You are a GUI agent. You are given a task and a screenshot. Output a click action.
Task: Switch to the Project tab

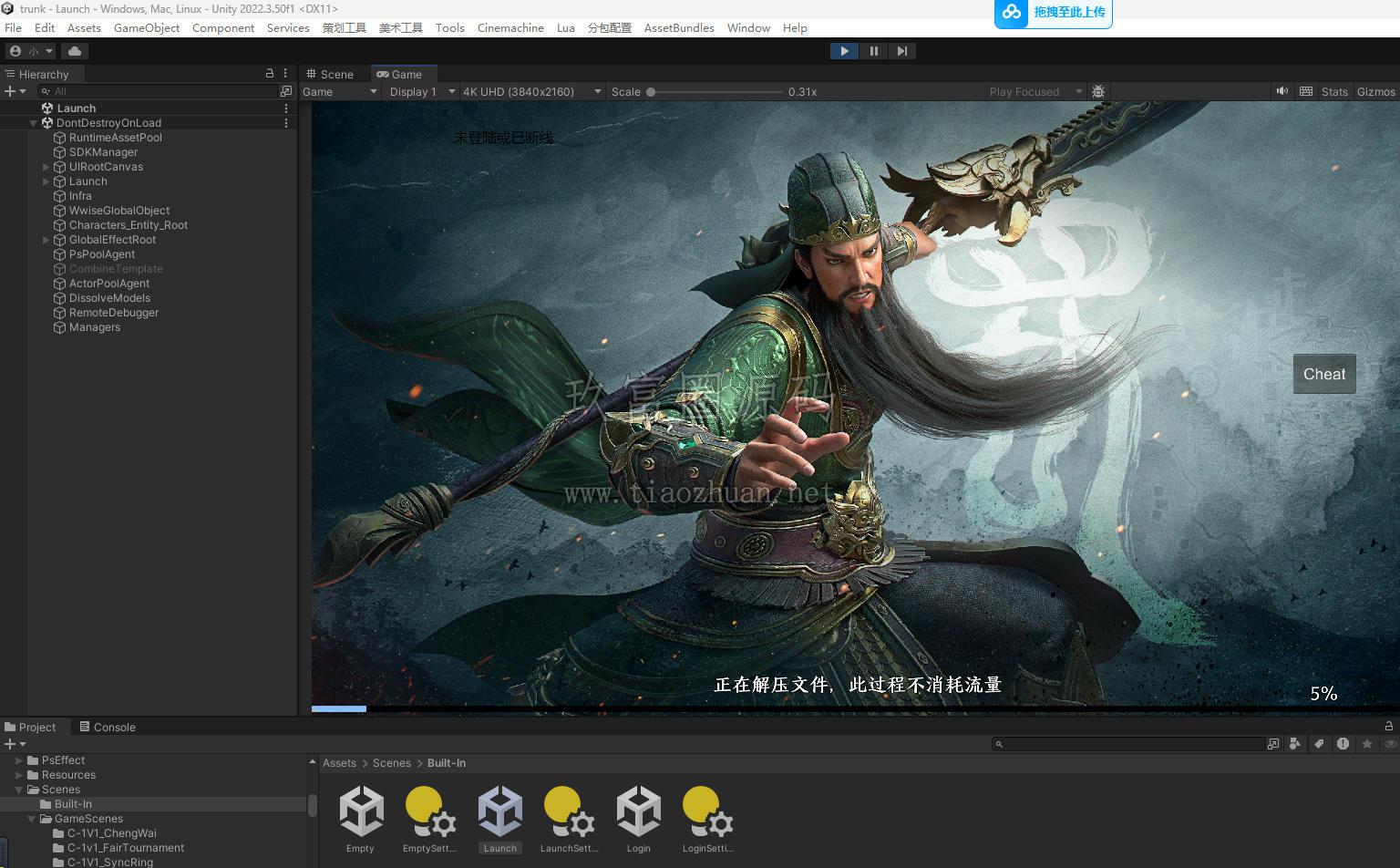30,727
